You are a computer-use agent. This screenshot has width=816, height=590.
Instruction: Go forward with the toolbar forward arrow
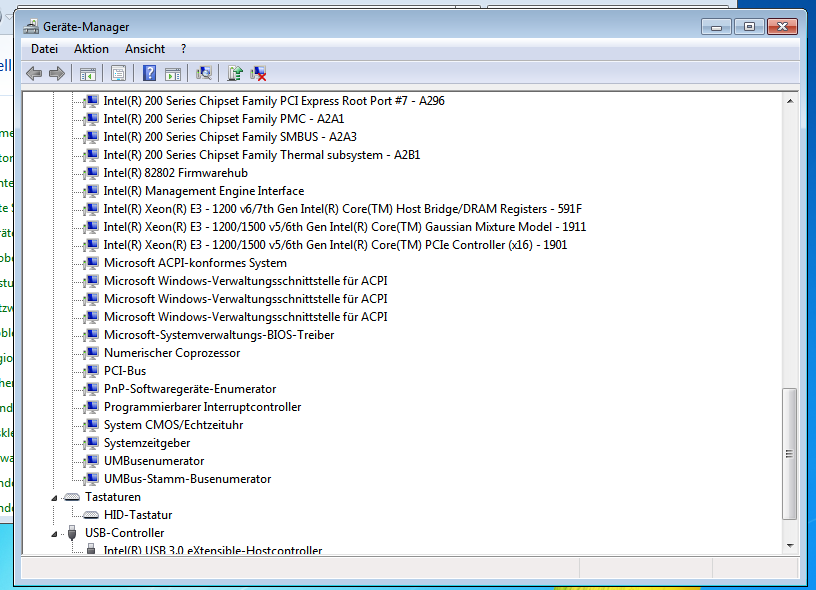coord(57,73)
